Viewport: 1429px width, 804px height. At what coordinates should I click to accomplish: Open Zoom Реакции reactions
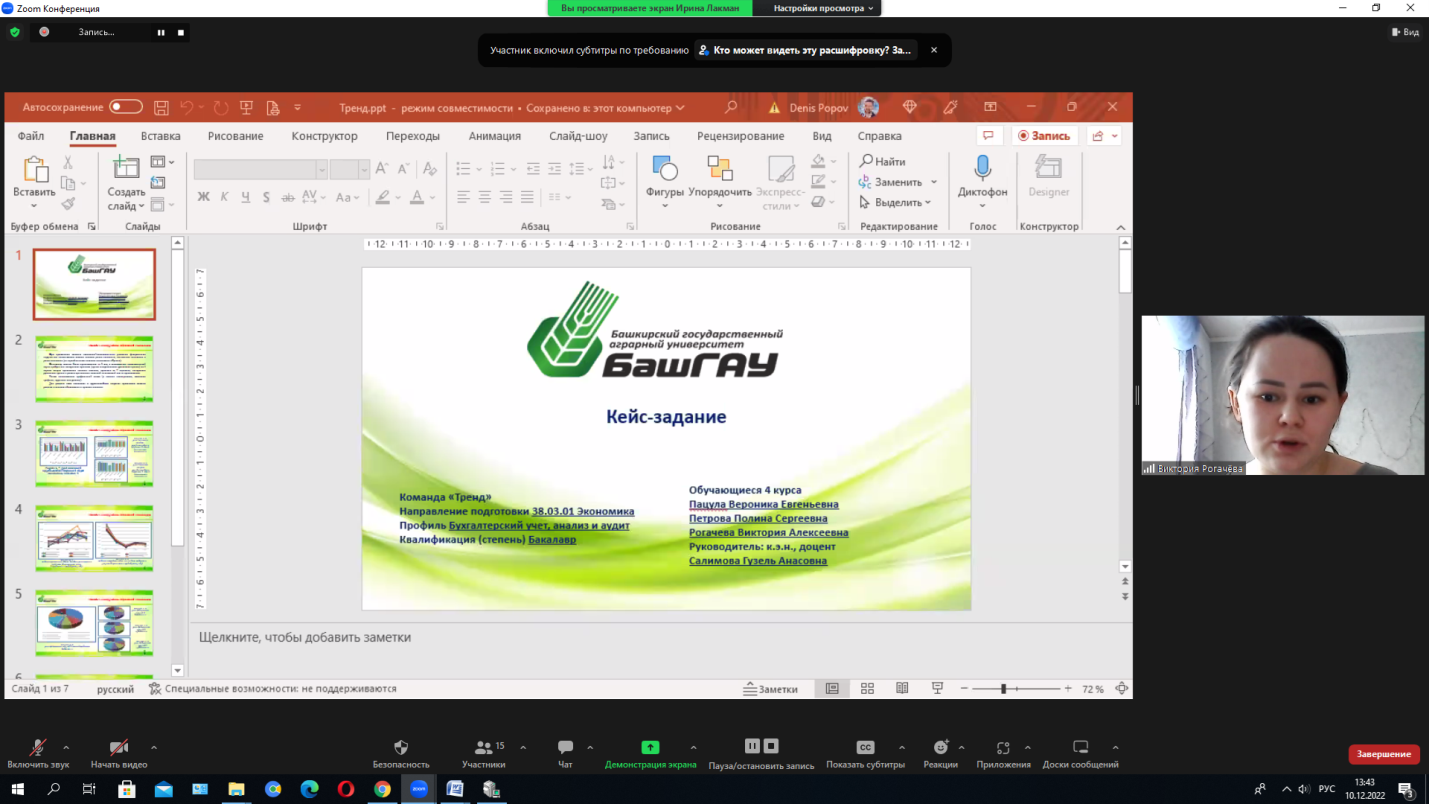click(x=940, y=754)
